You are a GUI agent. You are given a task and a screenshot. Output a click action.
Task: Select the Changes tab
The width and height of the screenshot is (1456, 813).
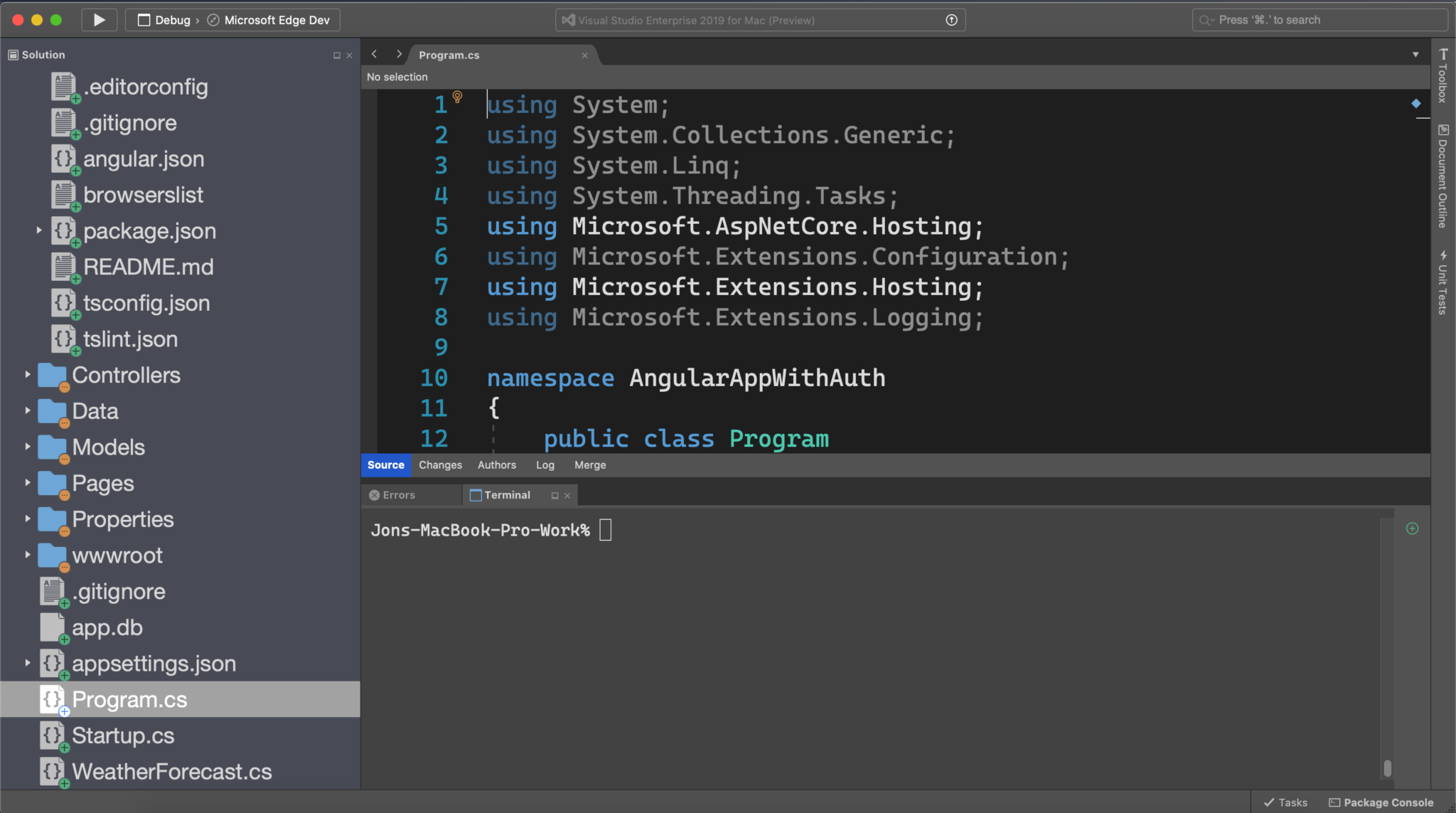pyautogui.click(x=440, y=465)
